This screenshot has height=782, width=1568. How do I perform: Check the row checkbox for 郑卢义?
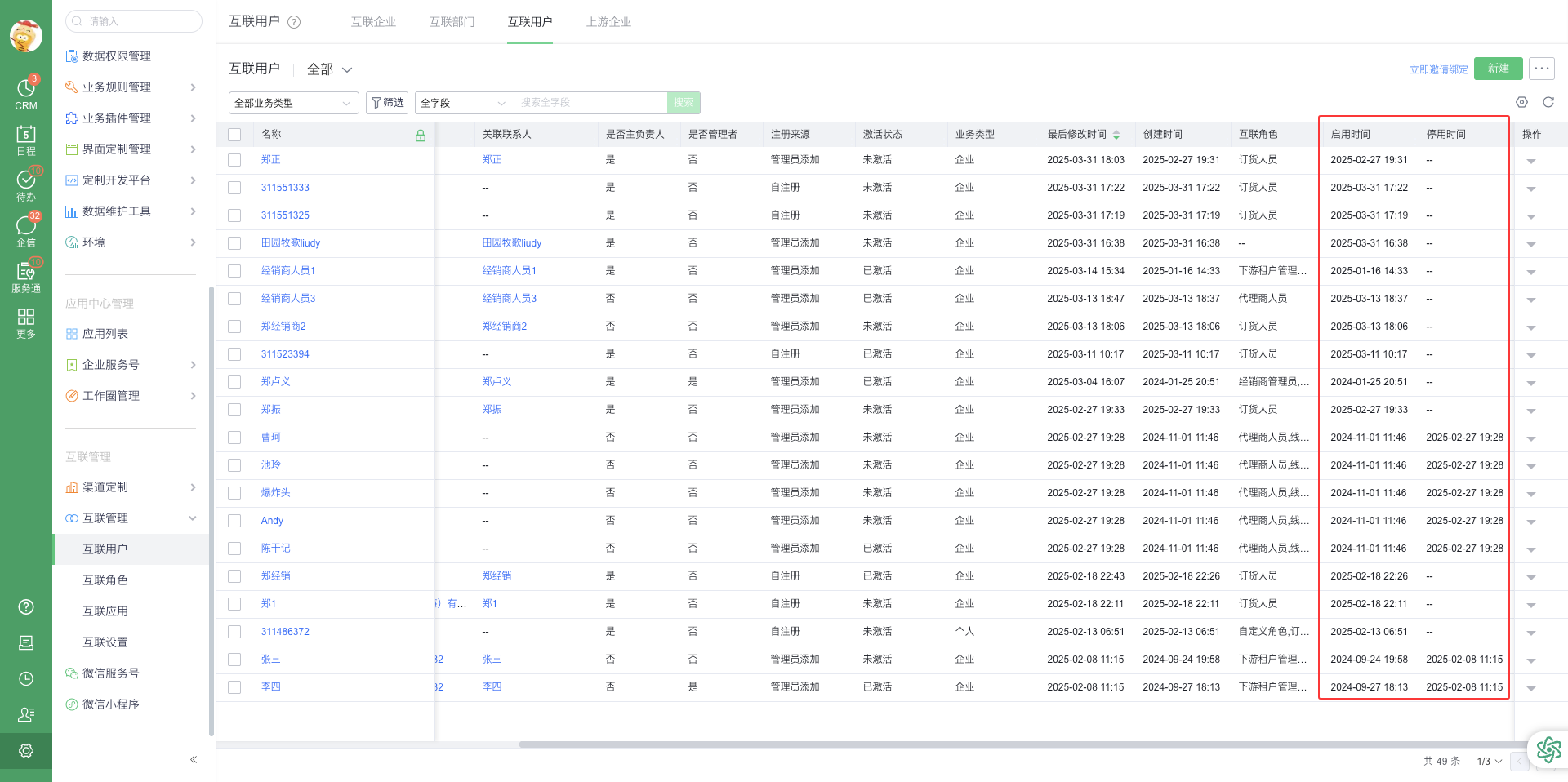point(234,382)
